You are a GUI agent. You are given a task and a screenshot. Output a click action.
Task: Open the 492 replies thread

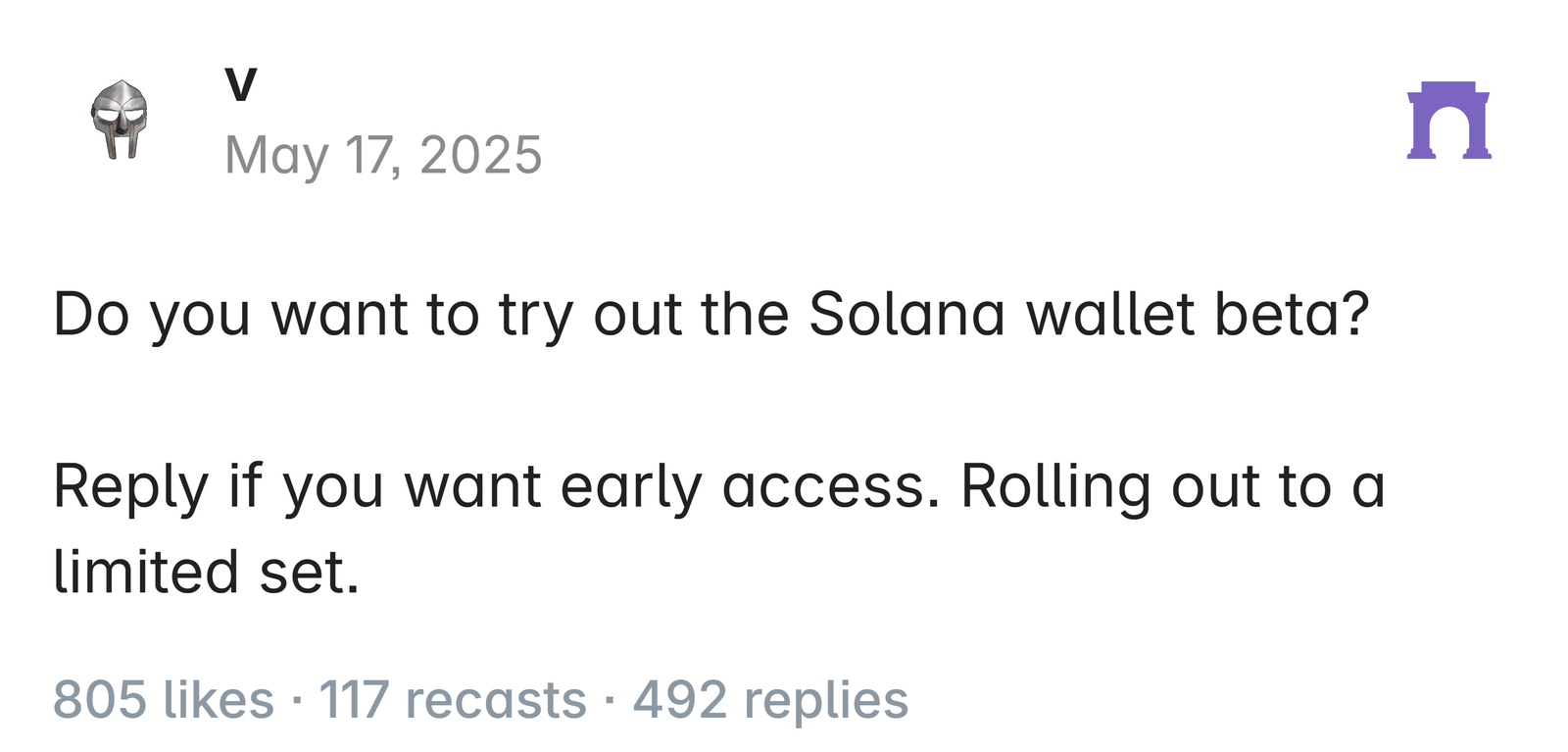point(770,700)
